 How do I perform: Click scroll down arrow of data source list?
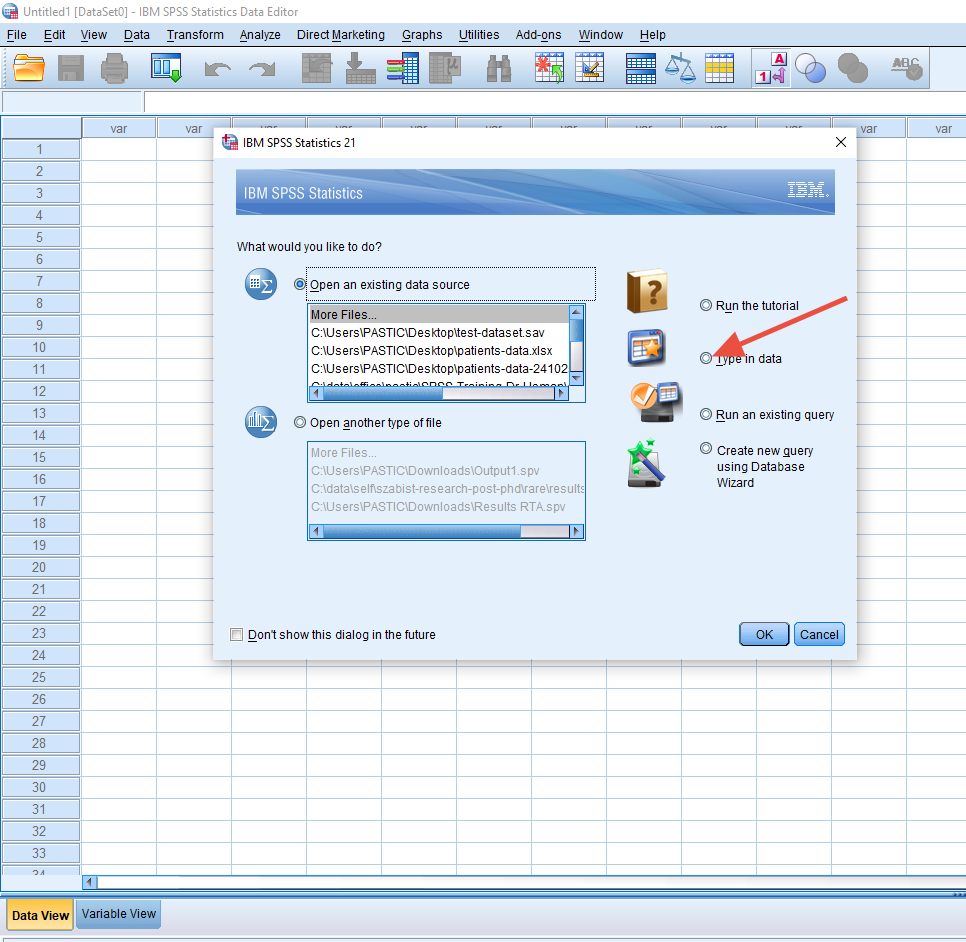[x=576, y=377]
